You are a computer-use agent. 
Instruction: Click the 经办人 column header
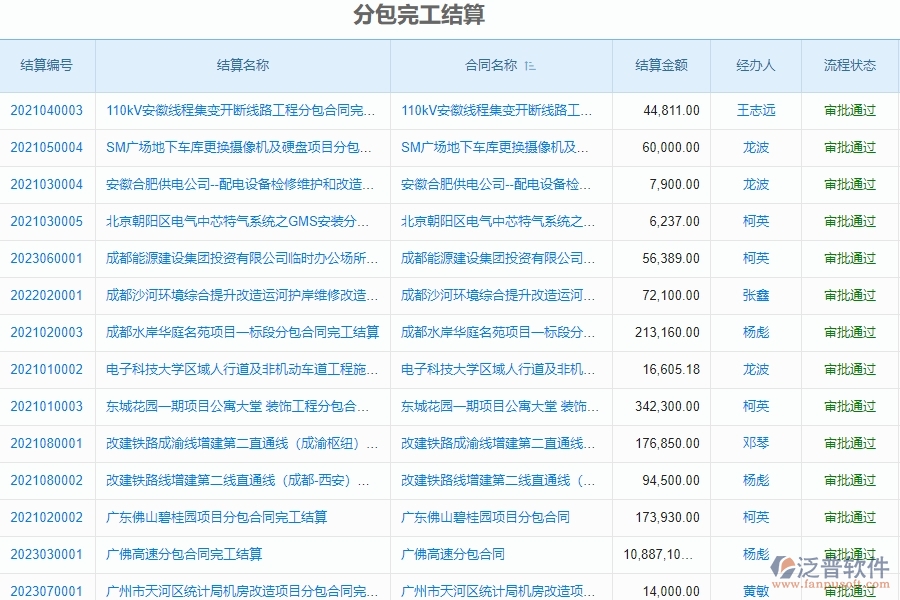click(x=755, y=66)
